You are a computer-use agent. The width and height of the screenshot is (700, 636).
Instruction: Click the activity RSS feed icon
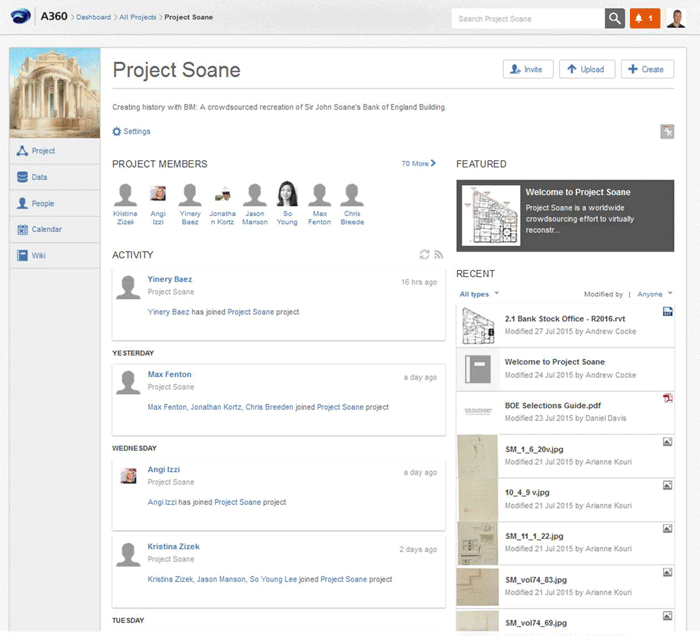click(x=438, y=256)
